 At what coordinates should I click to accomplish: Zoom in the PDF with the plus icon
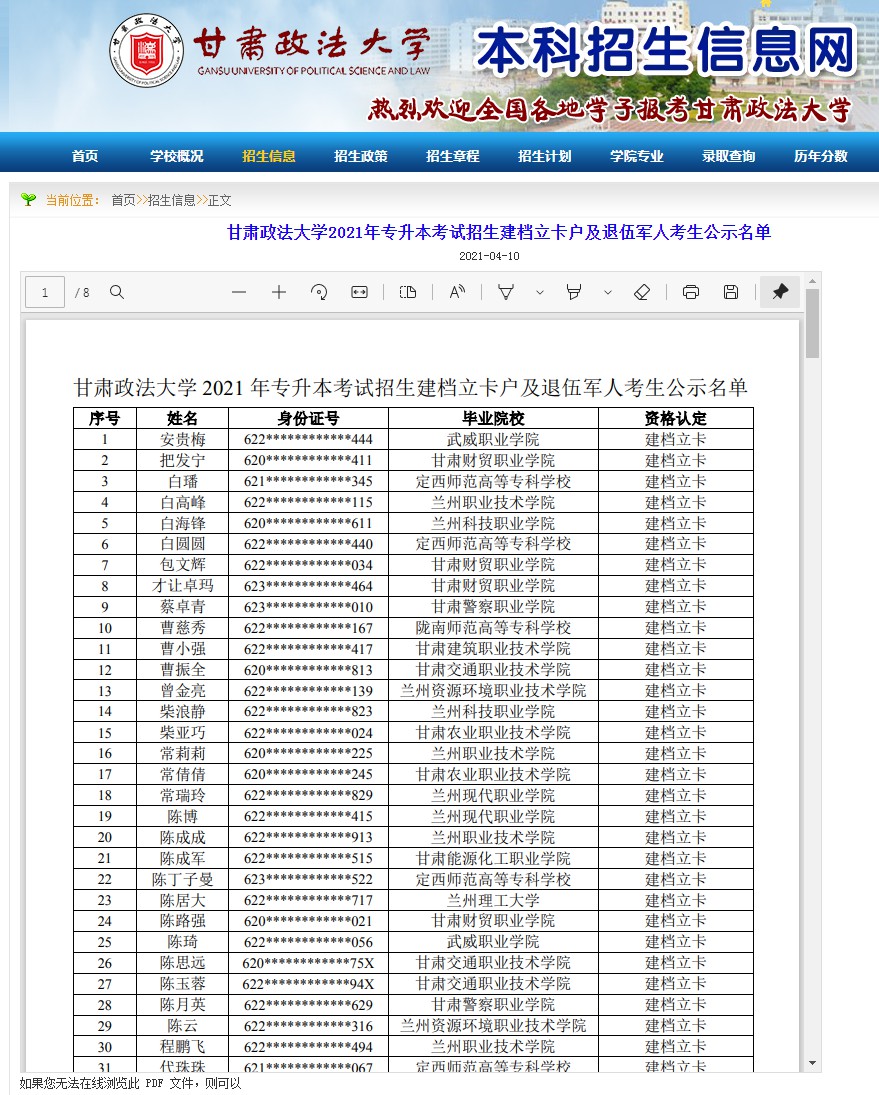coord(279,292)
